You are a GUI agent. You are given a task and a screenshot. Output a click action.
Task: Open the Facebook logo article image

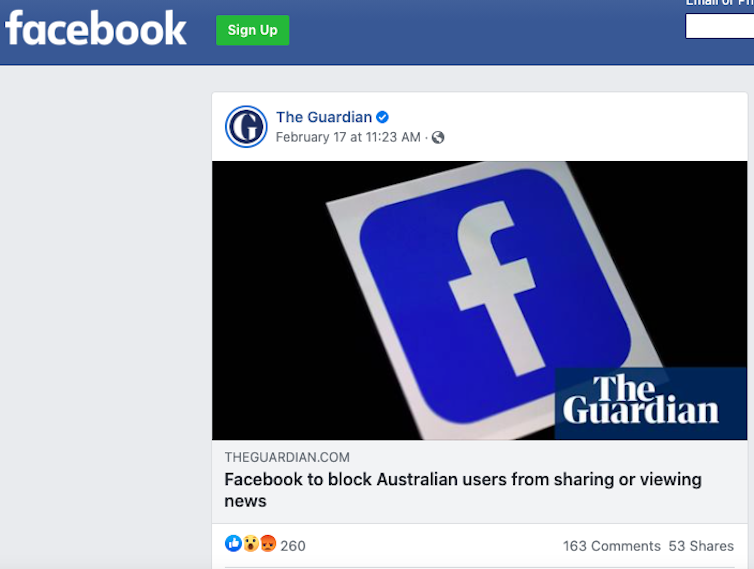click(479, 300)
